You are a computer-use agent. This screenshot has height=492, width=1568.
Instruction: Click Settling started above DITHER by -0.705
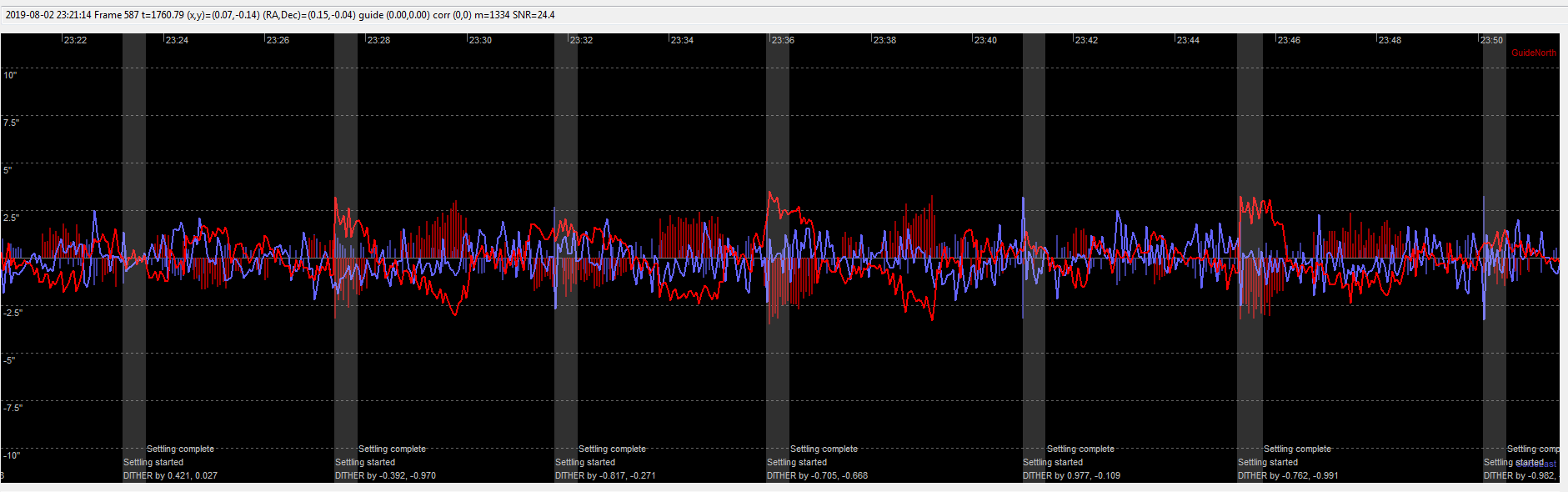click(x=797, y=462)
